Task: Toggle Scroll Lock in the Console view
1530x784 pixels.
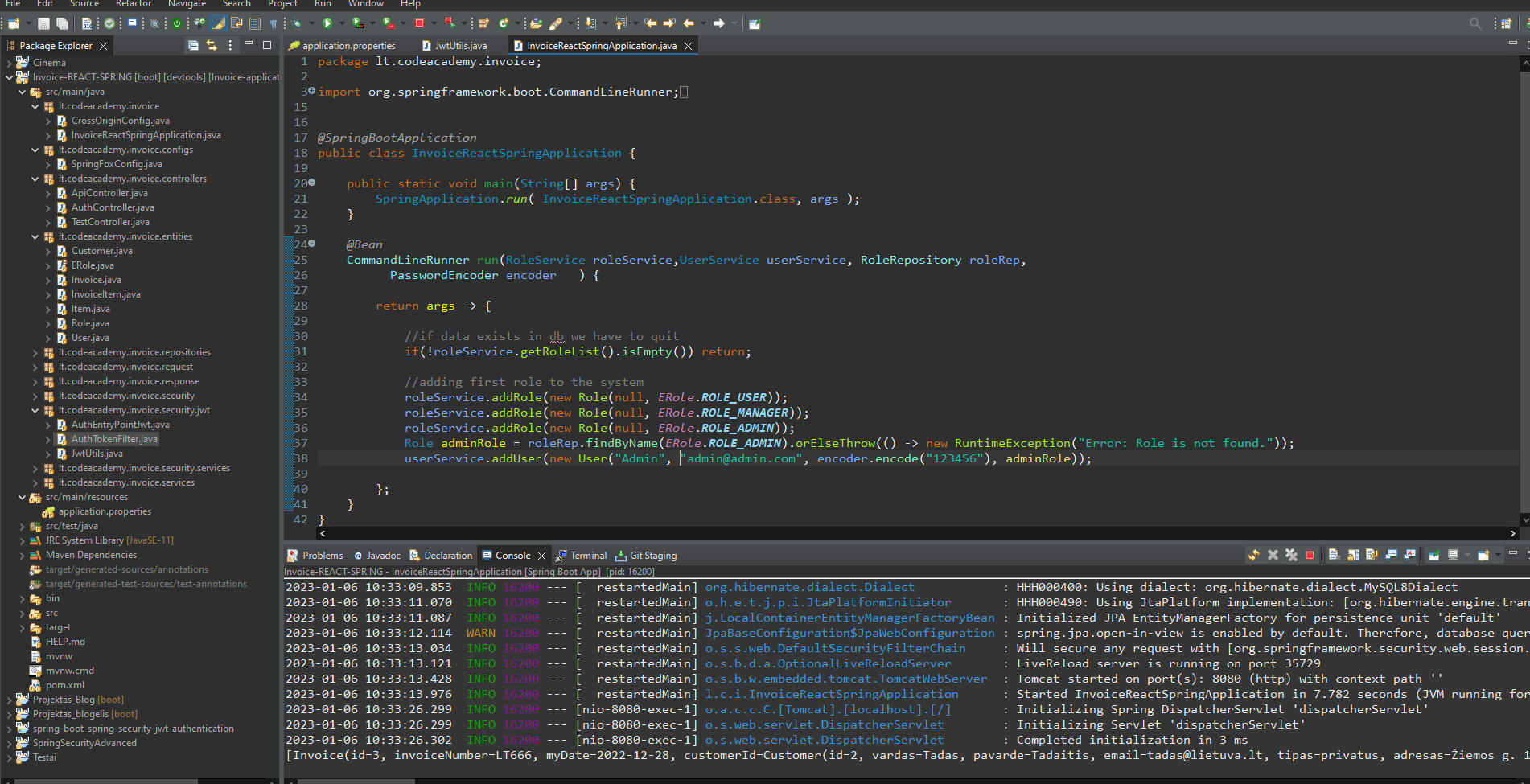Action: click(1352, 555)
